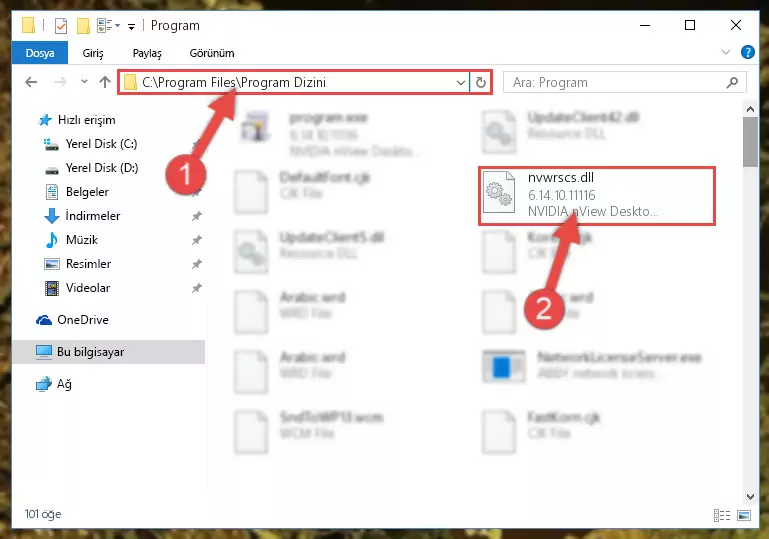The width and height of the screenshot is (769, 539).
Task: Select the program.exe file icon
Action: pos(255,128)
